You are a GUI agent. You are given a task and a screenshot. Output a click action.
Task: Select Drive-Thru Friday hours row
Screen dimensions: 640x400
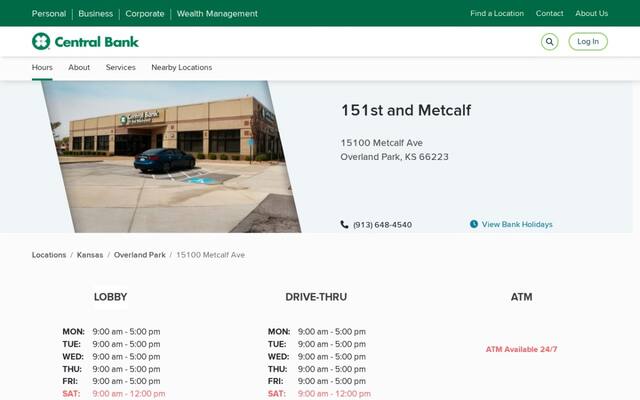[317, 381]
